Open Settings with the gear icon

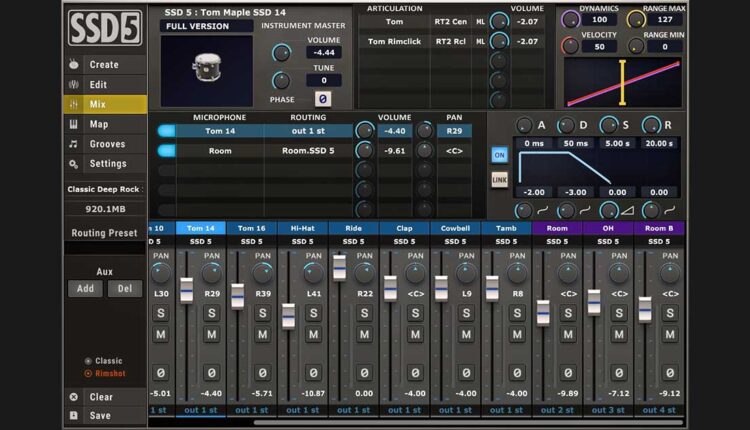point(107,164)
